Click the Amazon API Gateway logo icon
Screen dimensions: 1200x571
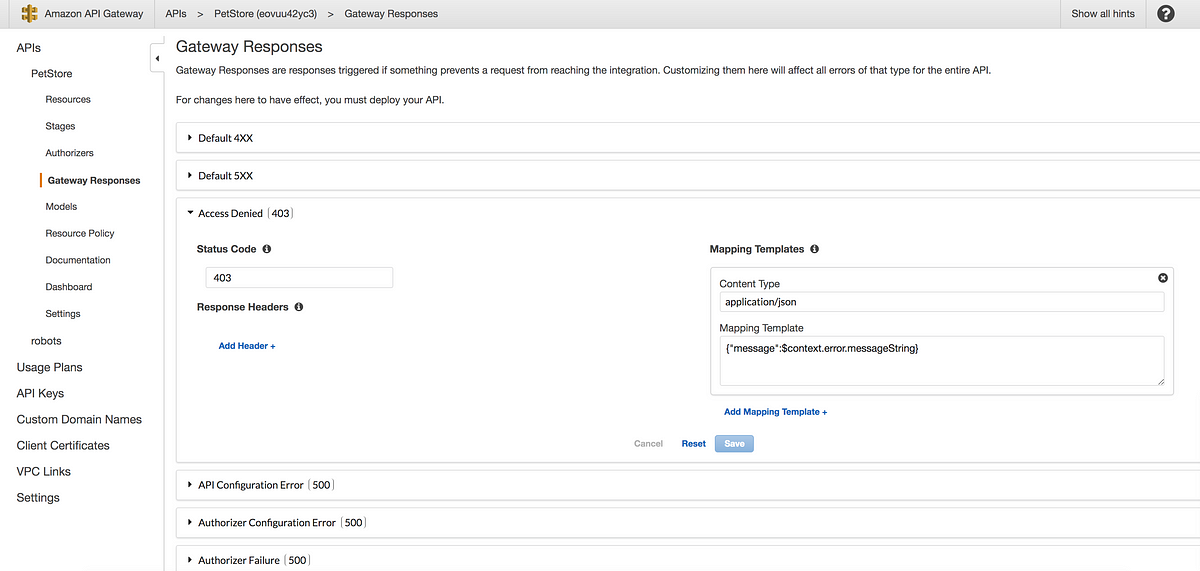tap(29, 14)
